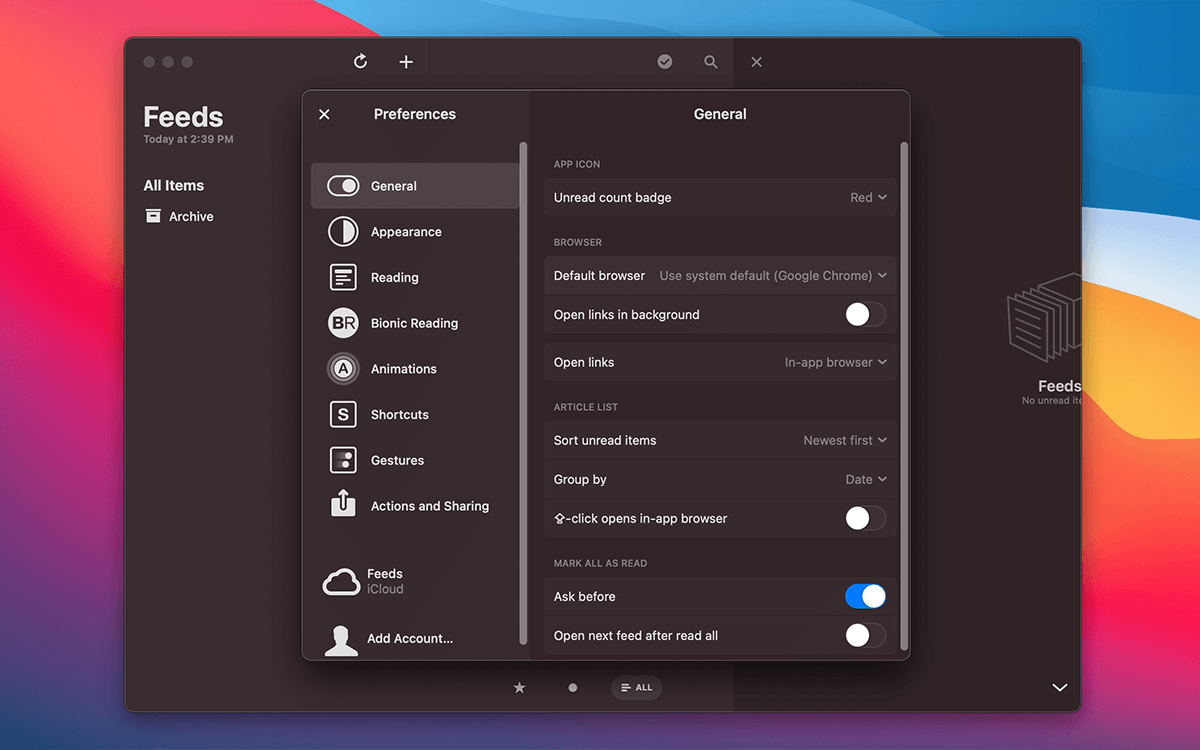Click the Shortcuts S icon
Screen dimensions: 1200x750
(x=343, y=414)
